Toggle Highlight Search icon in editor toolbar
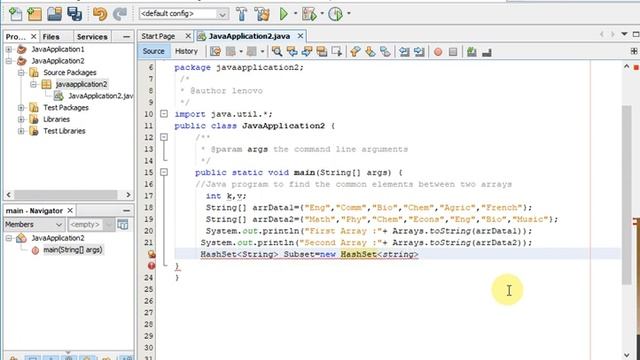The height and width of the screenshot is (360, 640). click(x=322, y=51)
